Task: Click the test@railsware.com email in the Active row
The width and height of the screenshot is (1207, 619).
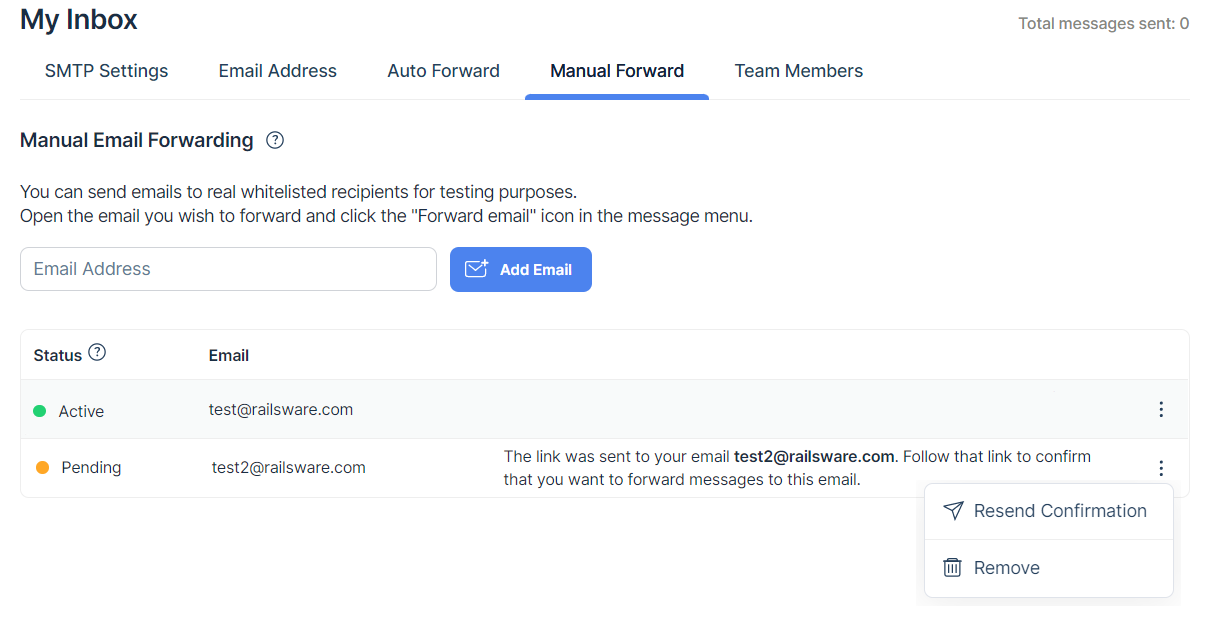Action: 280,410
